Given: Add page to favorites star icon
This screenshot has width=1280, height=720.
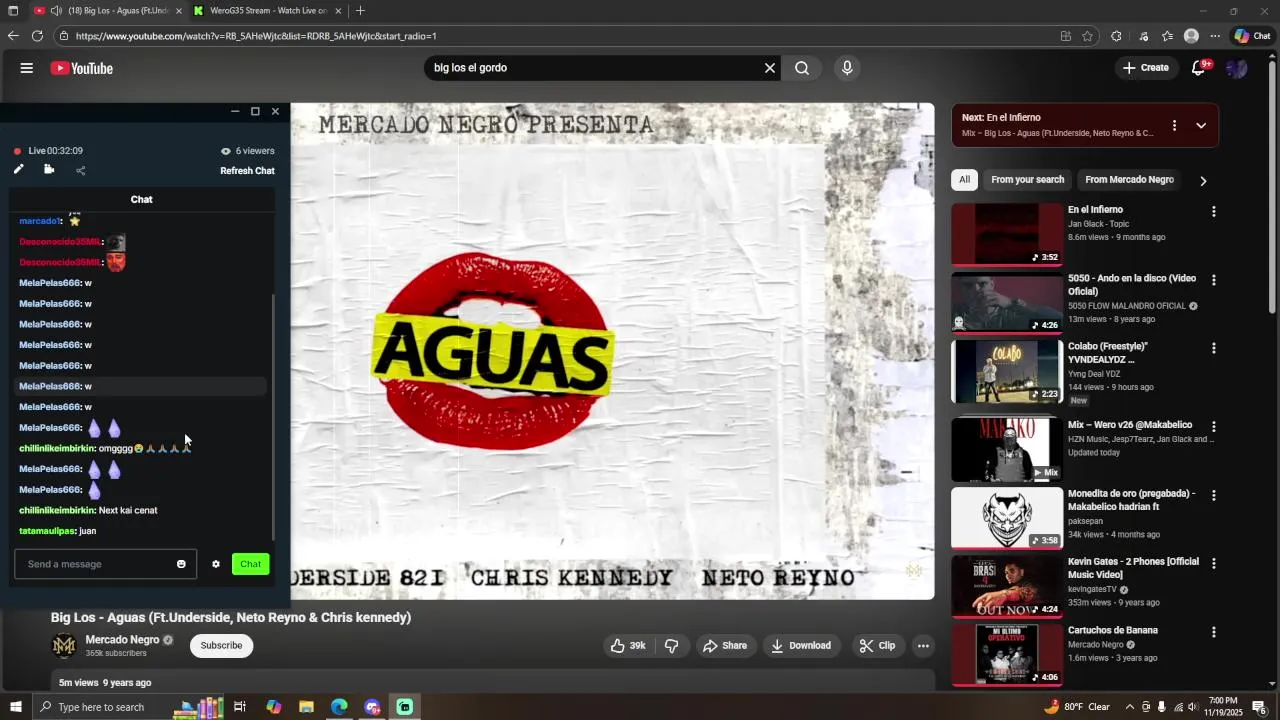Looking at the screenshot, I should tap(1088, 36).
